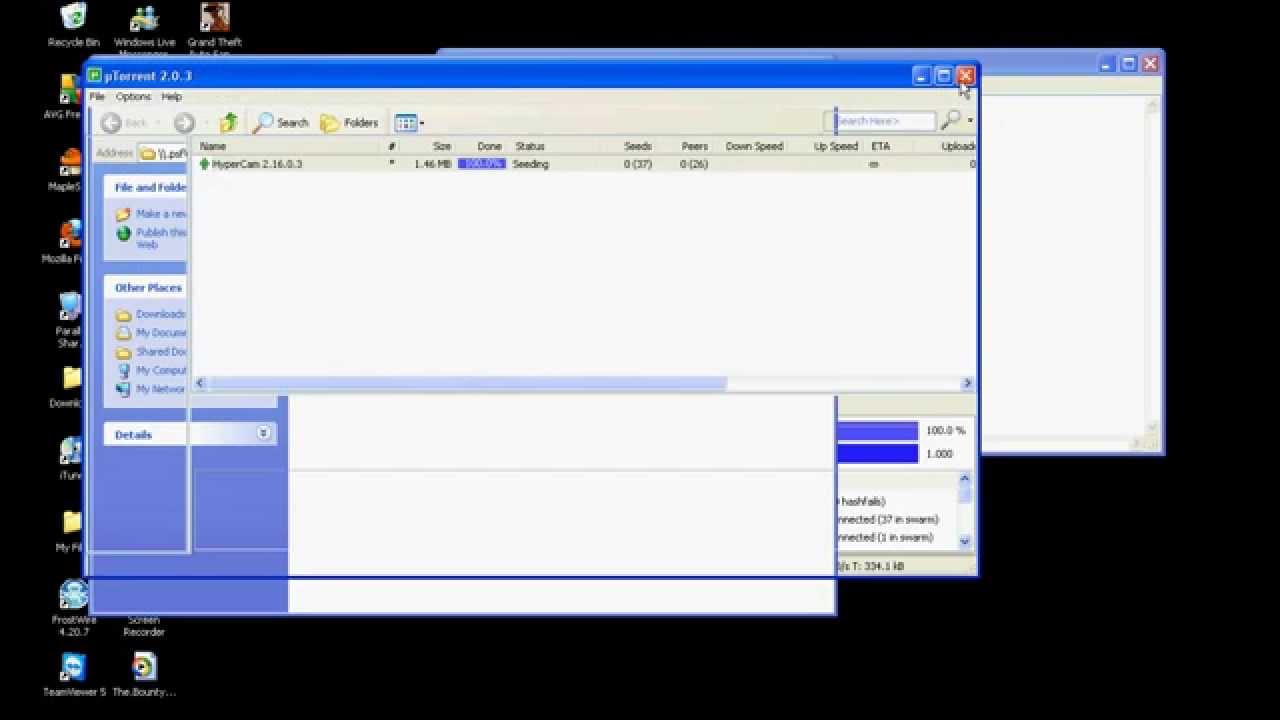This screenshot has width=1280, height=720.
Task: Open the File menu
Action: coord(97,97)
